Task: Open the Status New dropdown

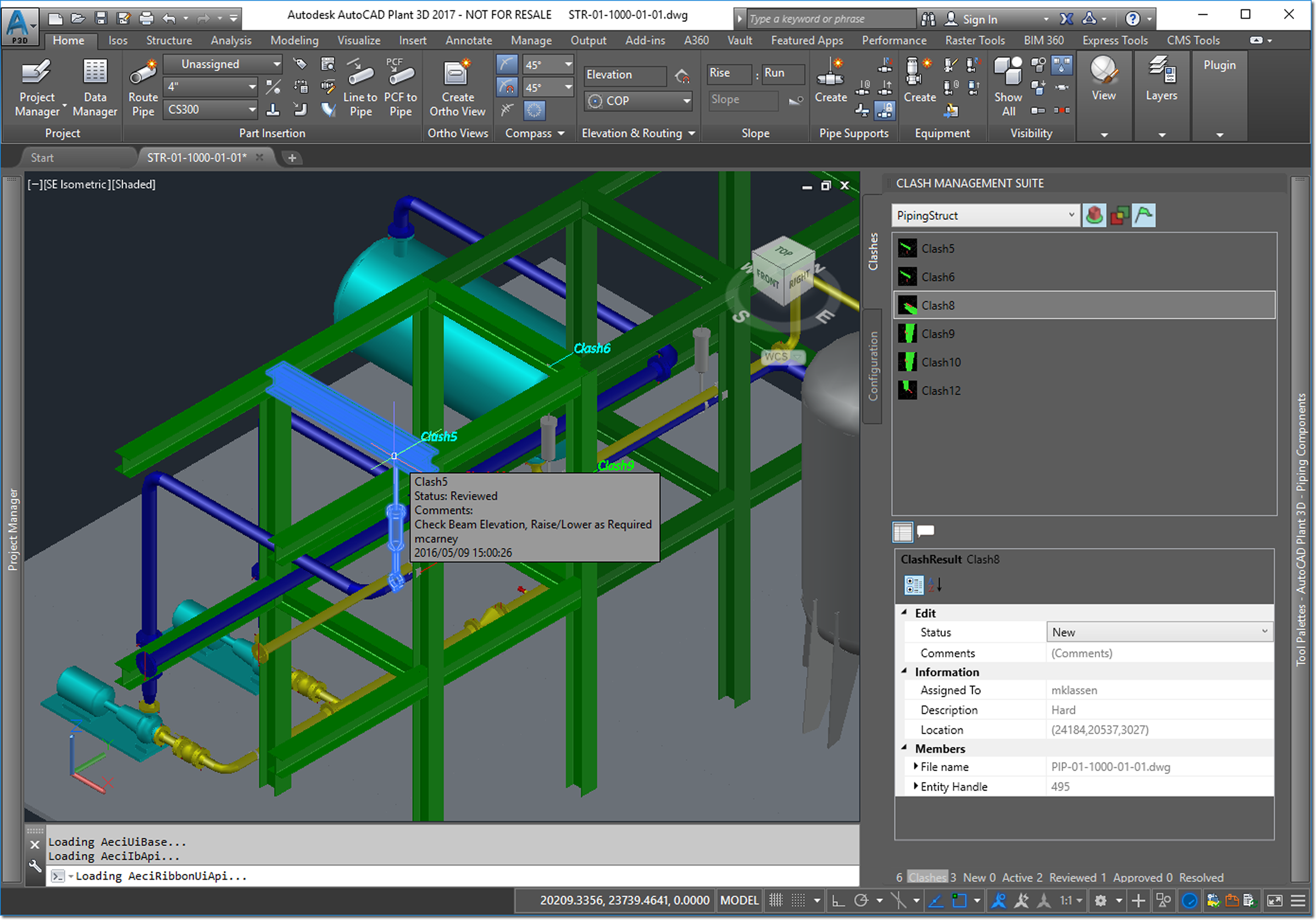Action: click(1264, 631)
